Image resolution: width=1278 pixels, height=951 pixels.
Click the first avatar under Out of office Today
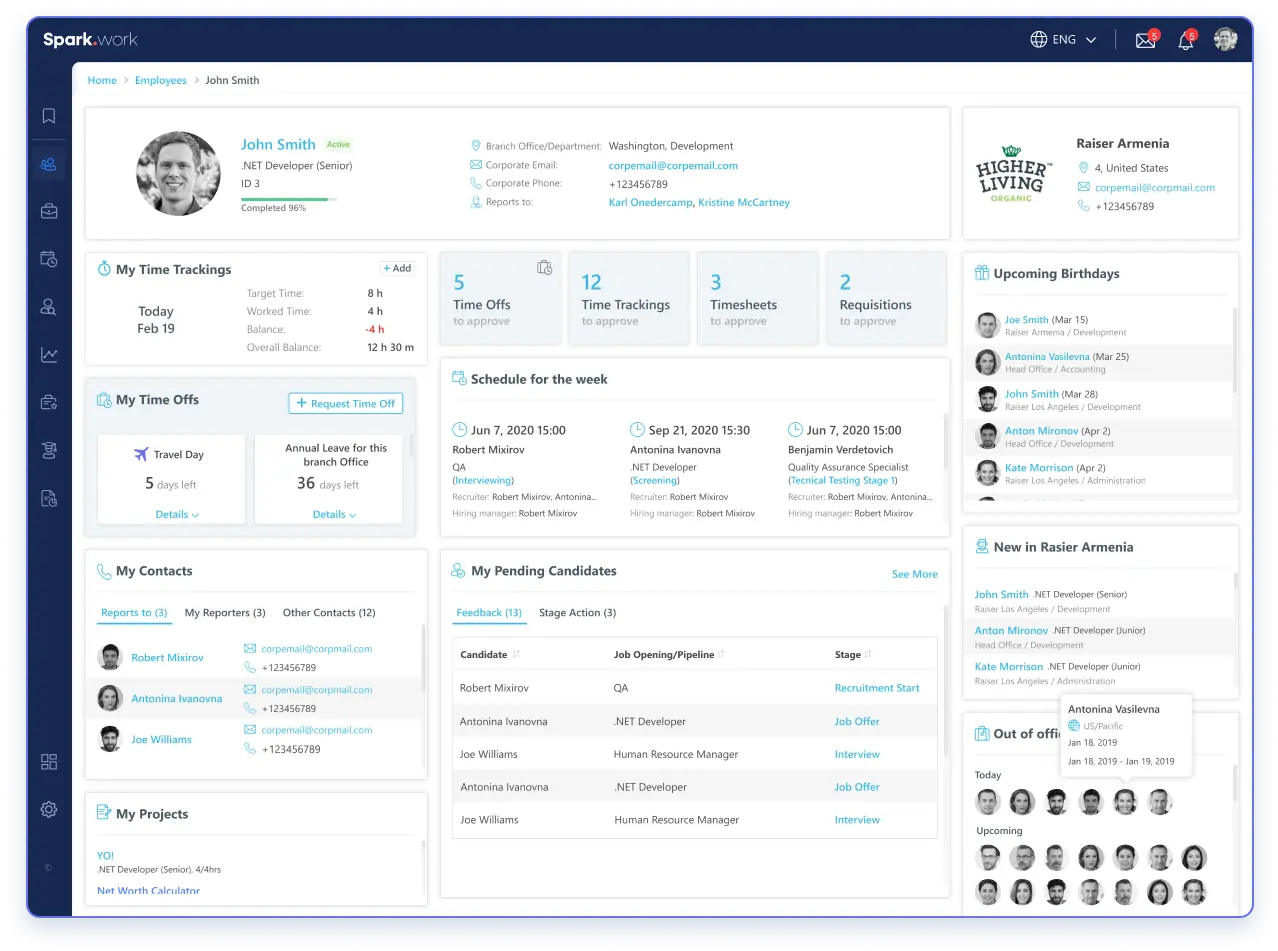(x=987, y=801)
